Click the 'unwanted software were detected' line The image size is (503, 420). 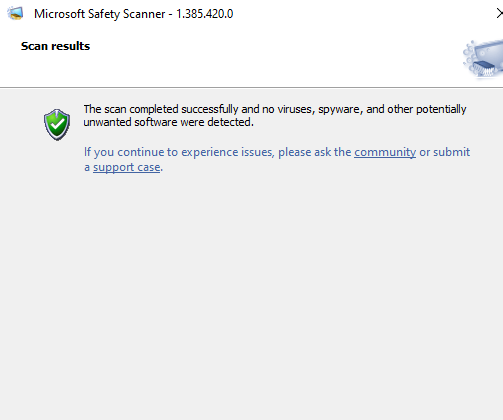click(168, 122)
